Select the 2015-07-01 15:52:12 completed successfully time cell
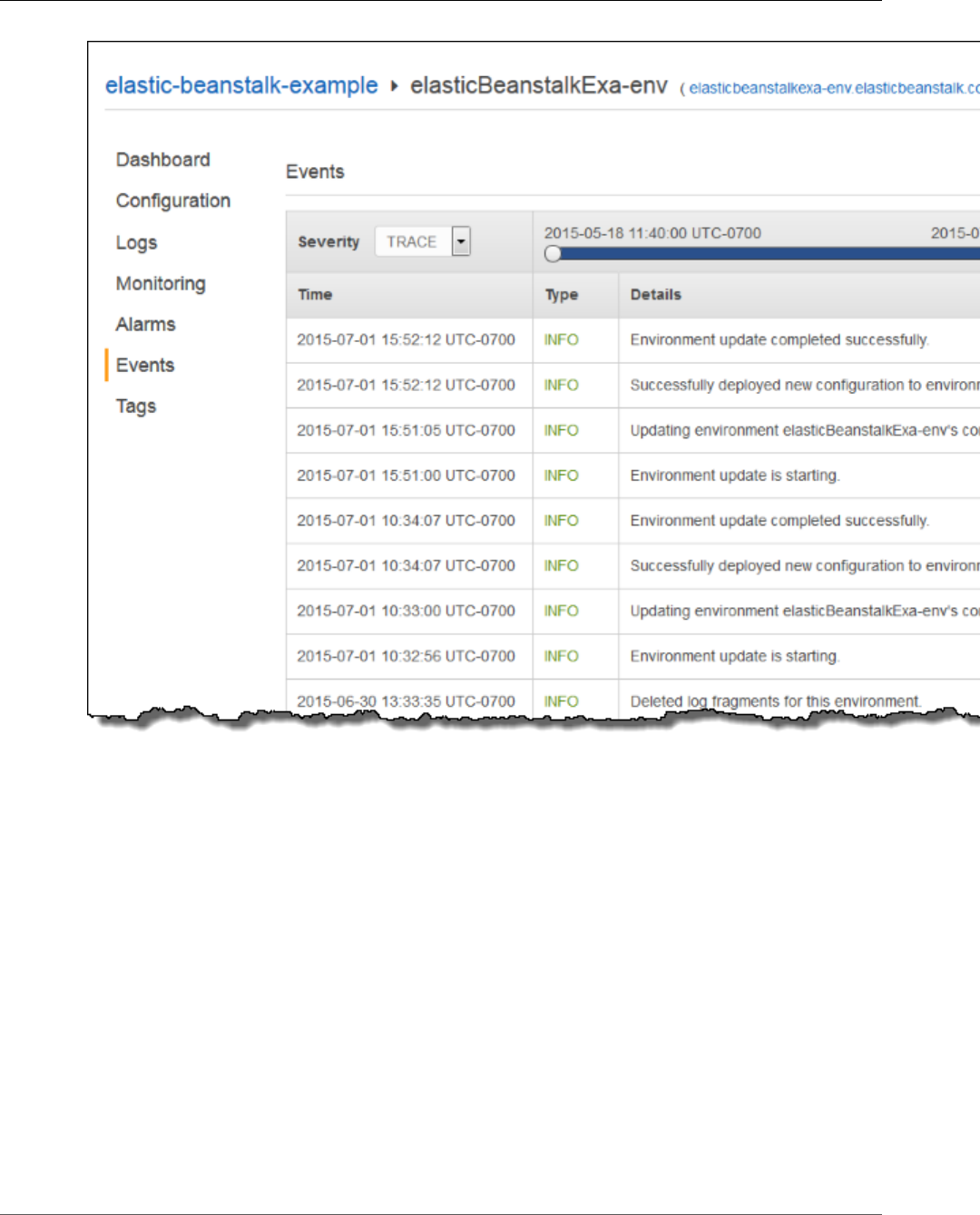980x1215 pixels. coord(406,339)
